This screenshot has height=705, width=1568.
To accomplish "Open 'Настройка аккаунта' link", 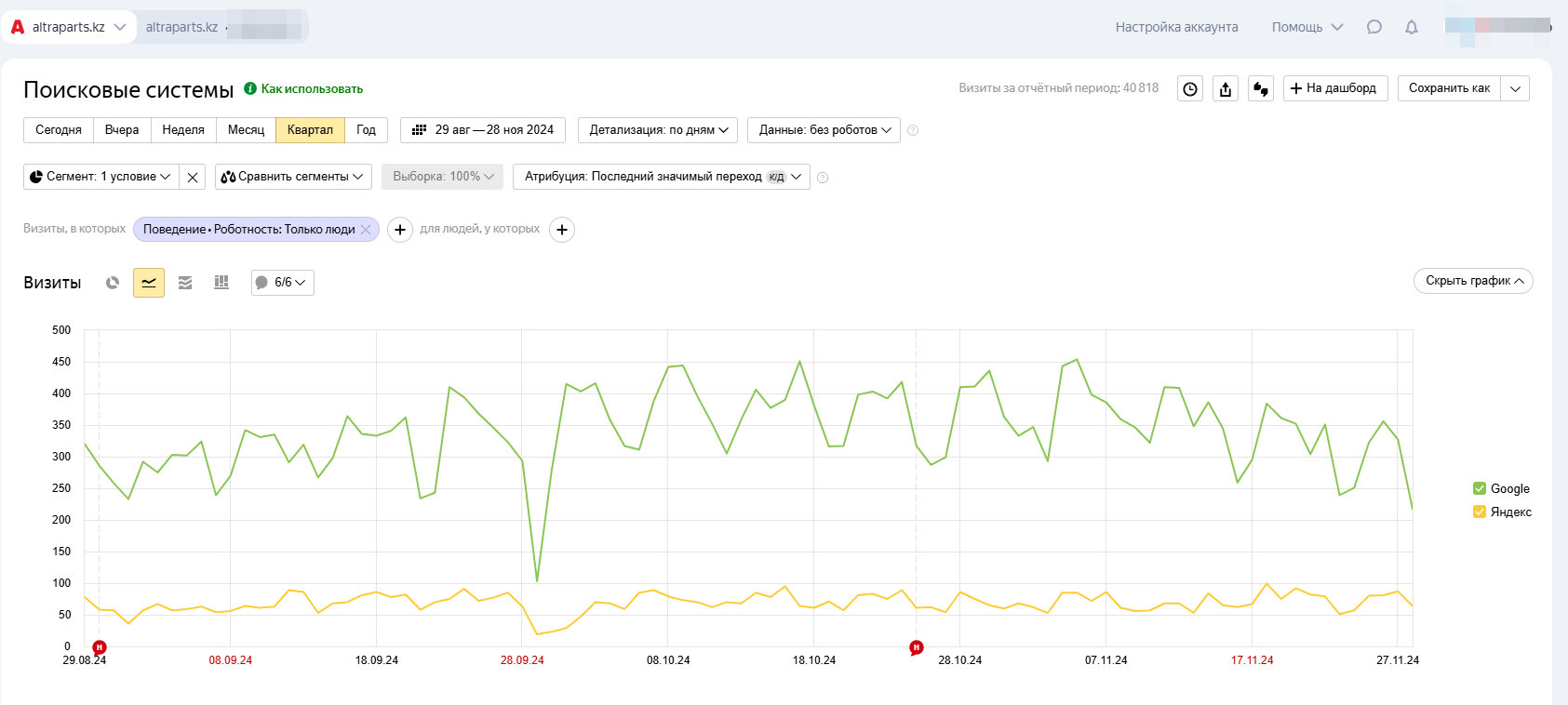I will coord(1176,27).
